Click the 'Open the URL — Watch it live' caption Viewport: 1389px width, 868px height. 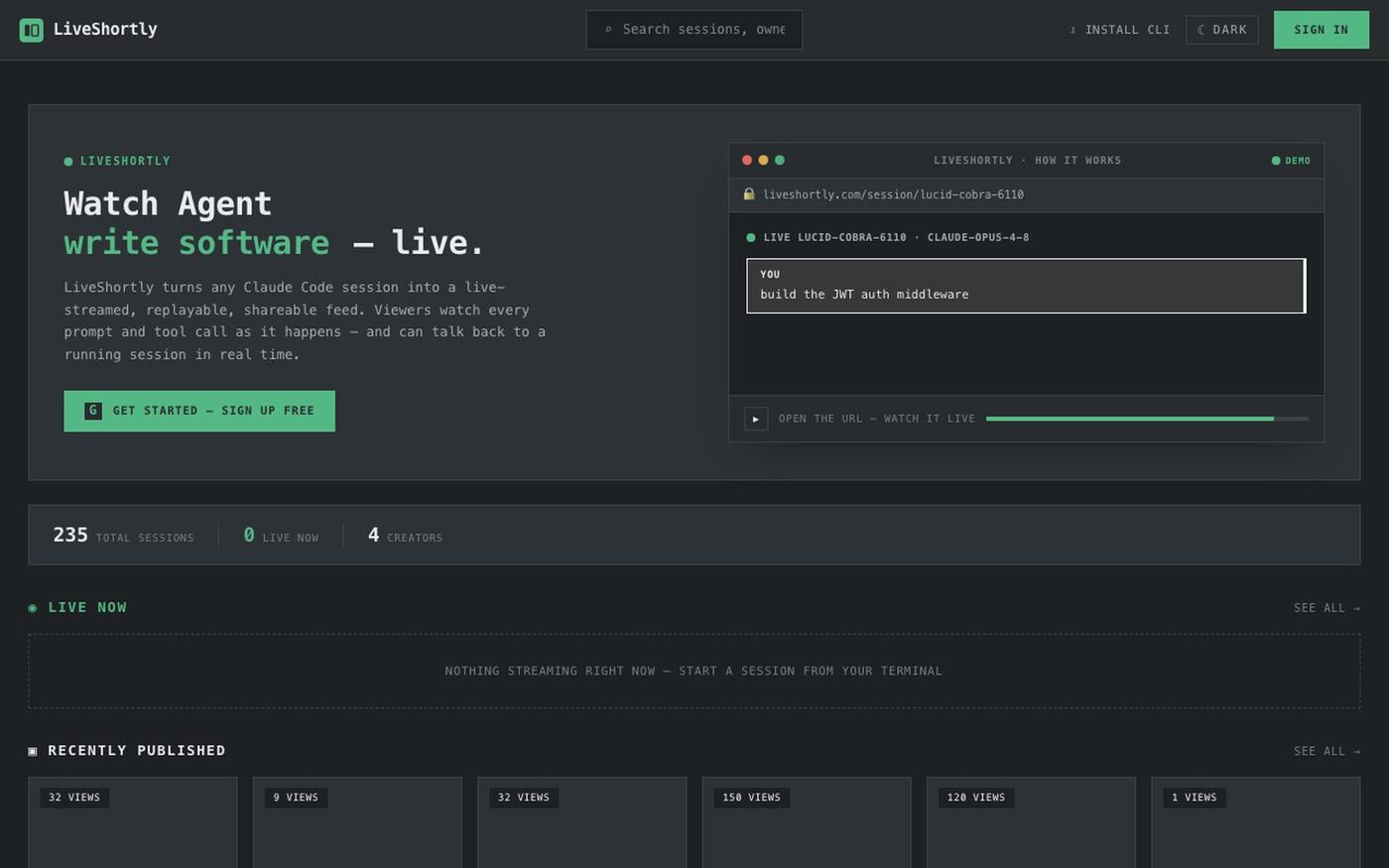877,419
